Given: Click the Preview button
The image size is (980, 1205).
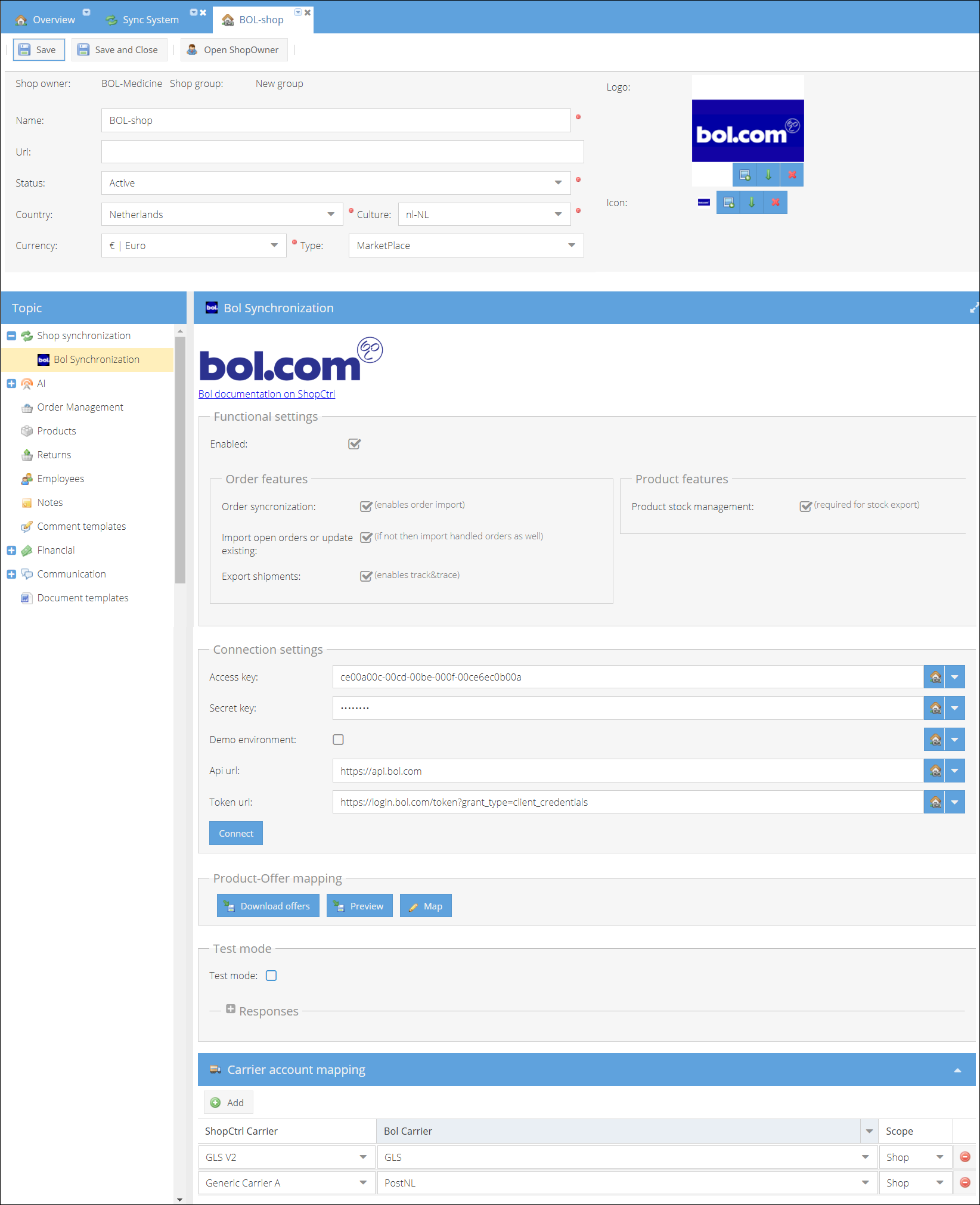Looking at the screenshot, I should 359,906.
